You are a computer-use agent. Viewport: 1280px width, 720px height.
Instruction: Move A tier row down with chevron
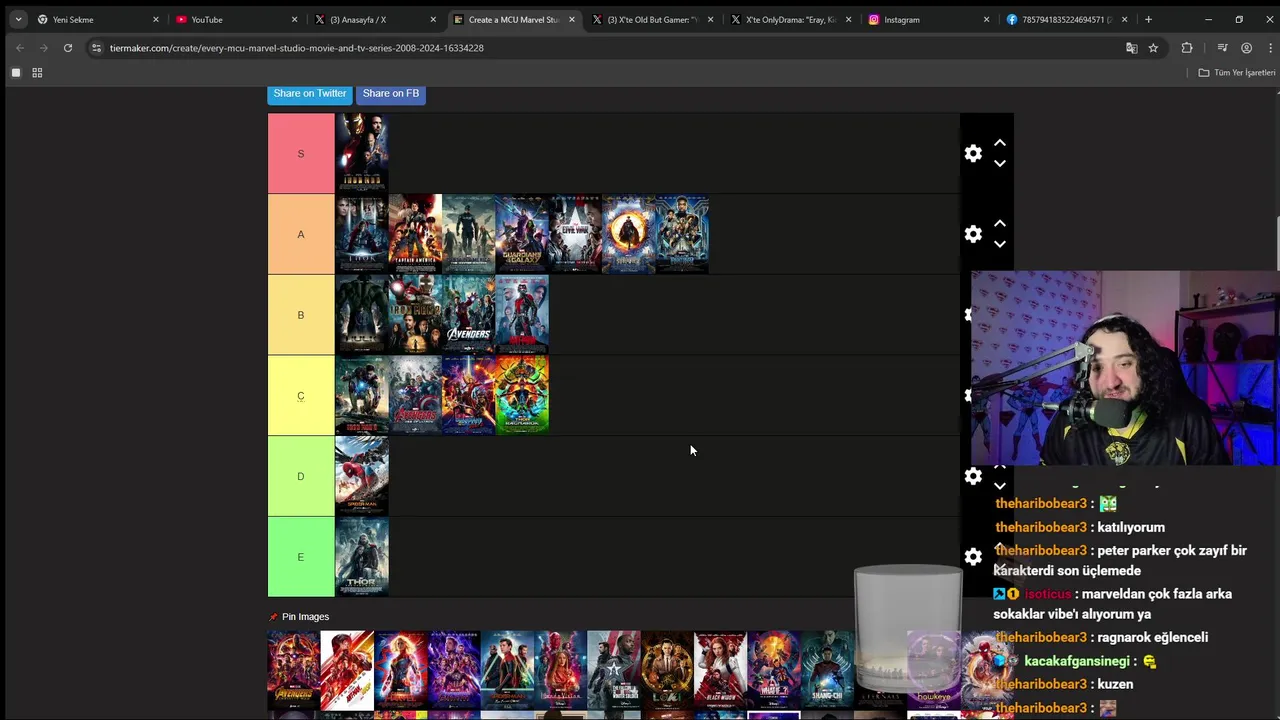click(999, 244)
